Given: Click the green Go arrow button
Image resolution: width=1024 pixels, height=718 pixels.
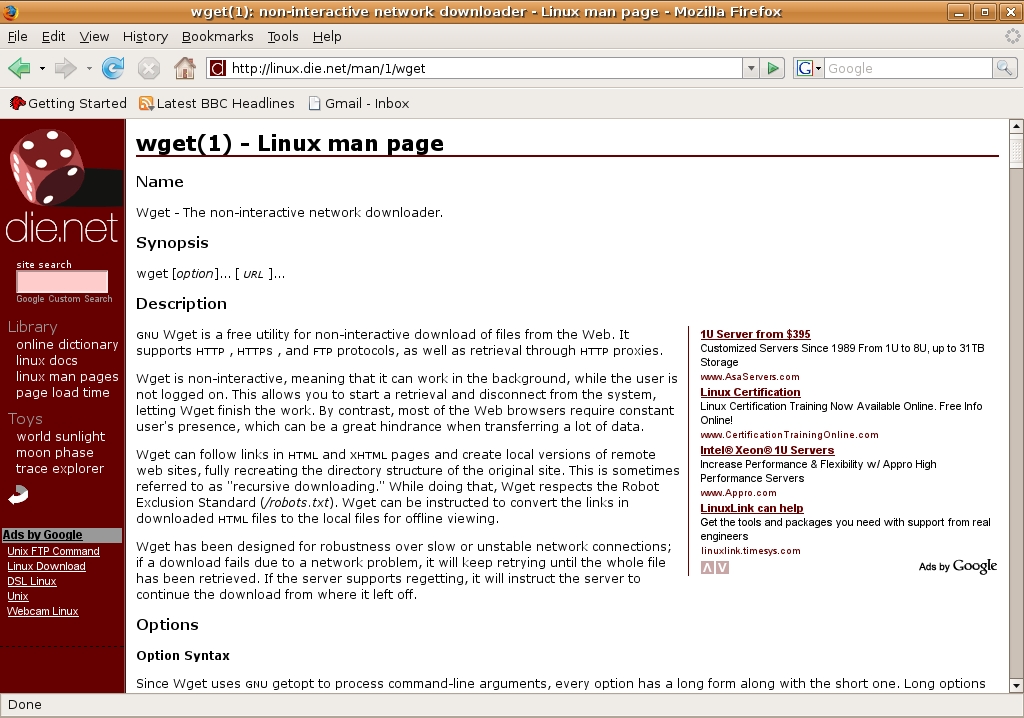Looking at the screenshot, I should pyautogui.click(x=773, y=68).
